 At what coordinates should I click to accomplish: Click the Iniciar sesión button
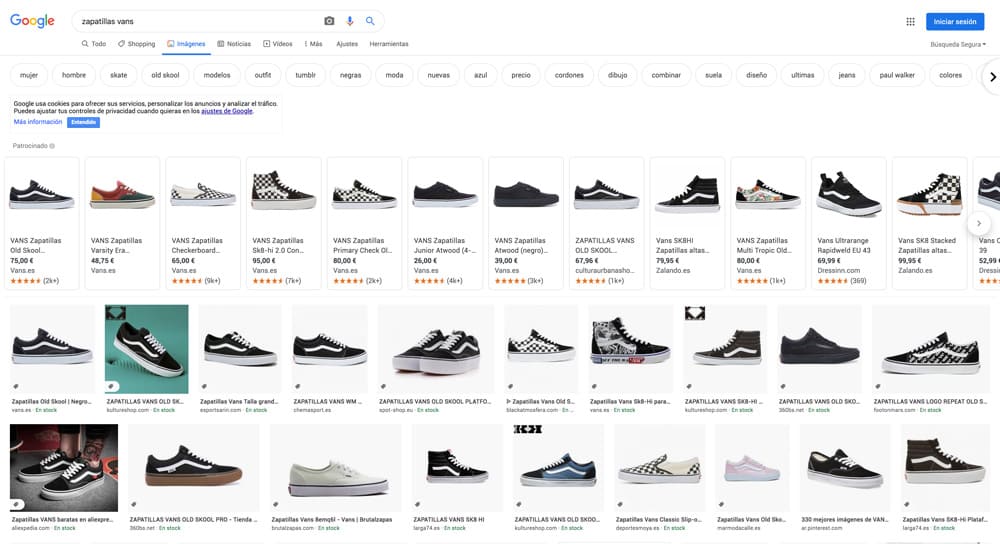(955, 22)
